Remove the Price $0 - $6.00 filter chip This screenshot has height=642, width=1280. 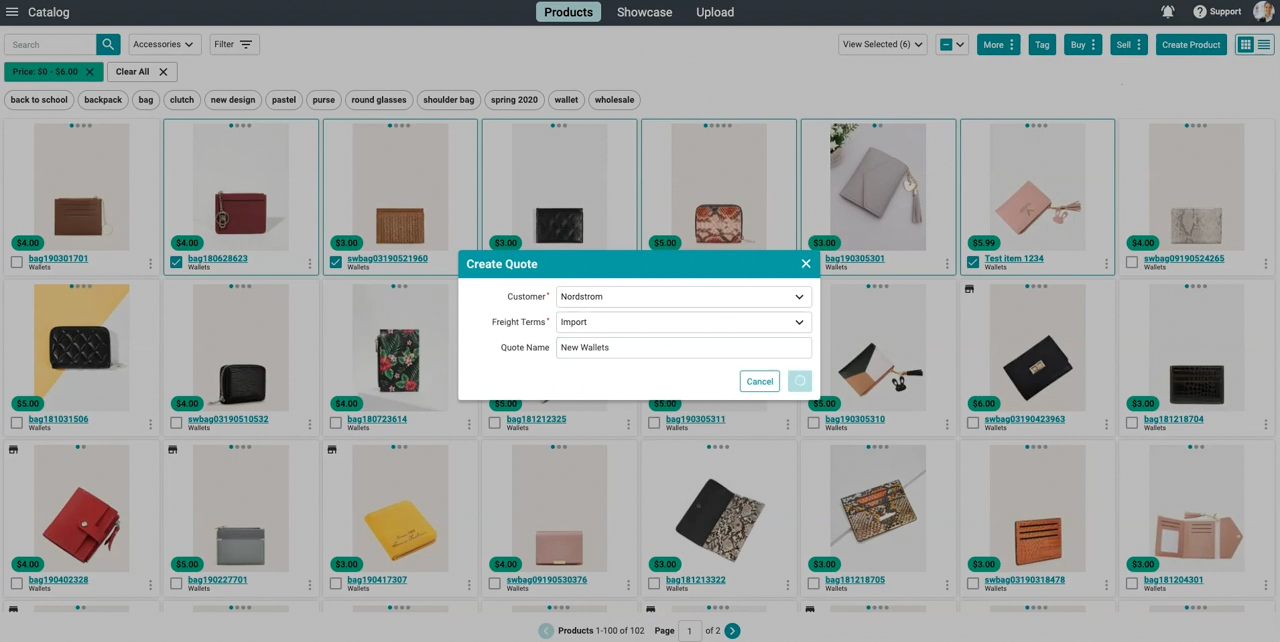tap(89, 72)
